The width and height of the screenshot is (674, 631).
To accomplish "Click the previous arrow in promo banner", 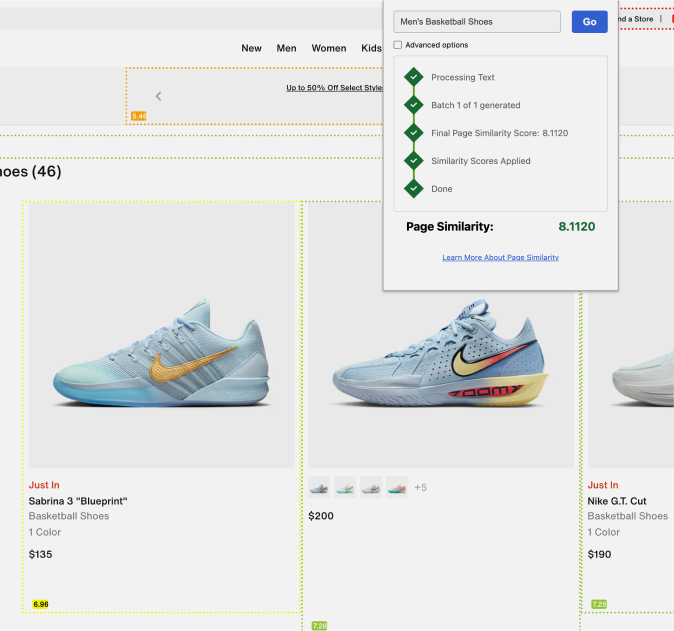I will [x=158, y=96].
